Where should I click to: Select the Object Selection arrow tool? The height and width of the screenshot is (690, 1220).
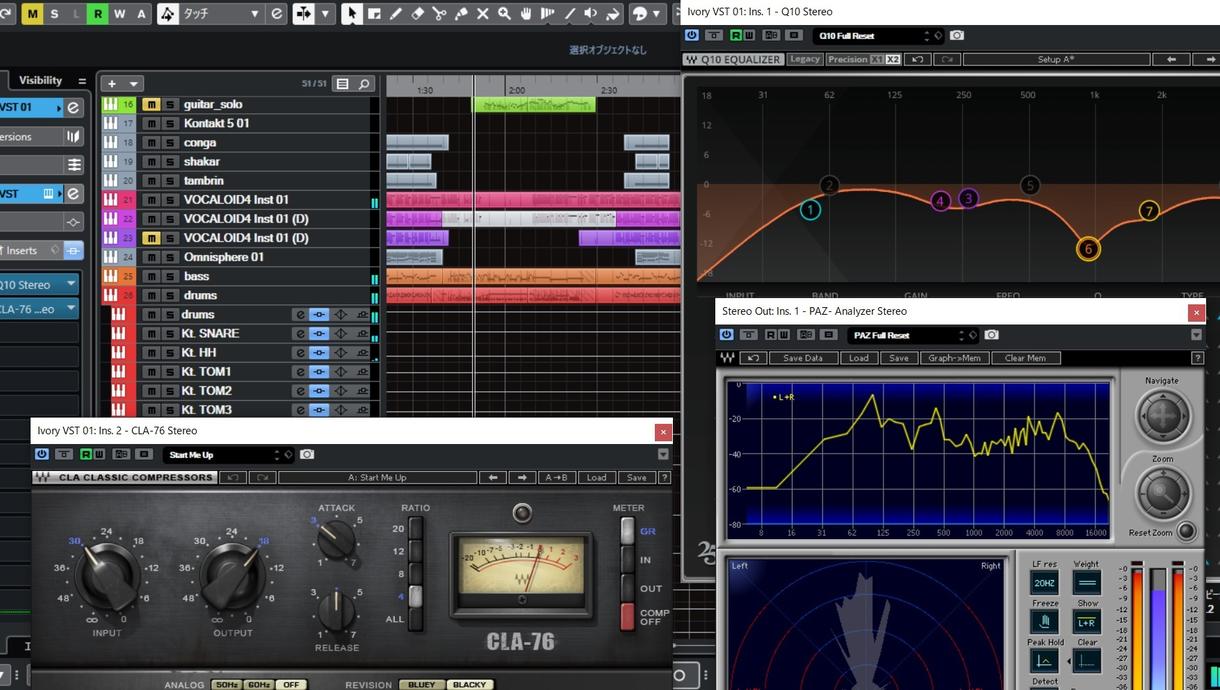coord(351,14)
